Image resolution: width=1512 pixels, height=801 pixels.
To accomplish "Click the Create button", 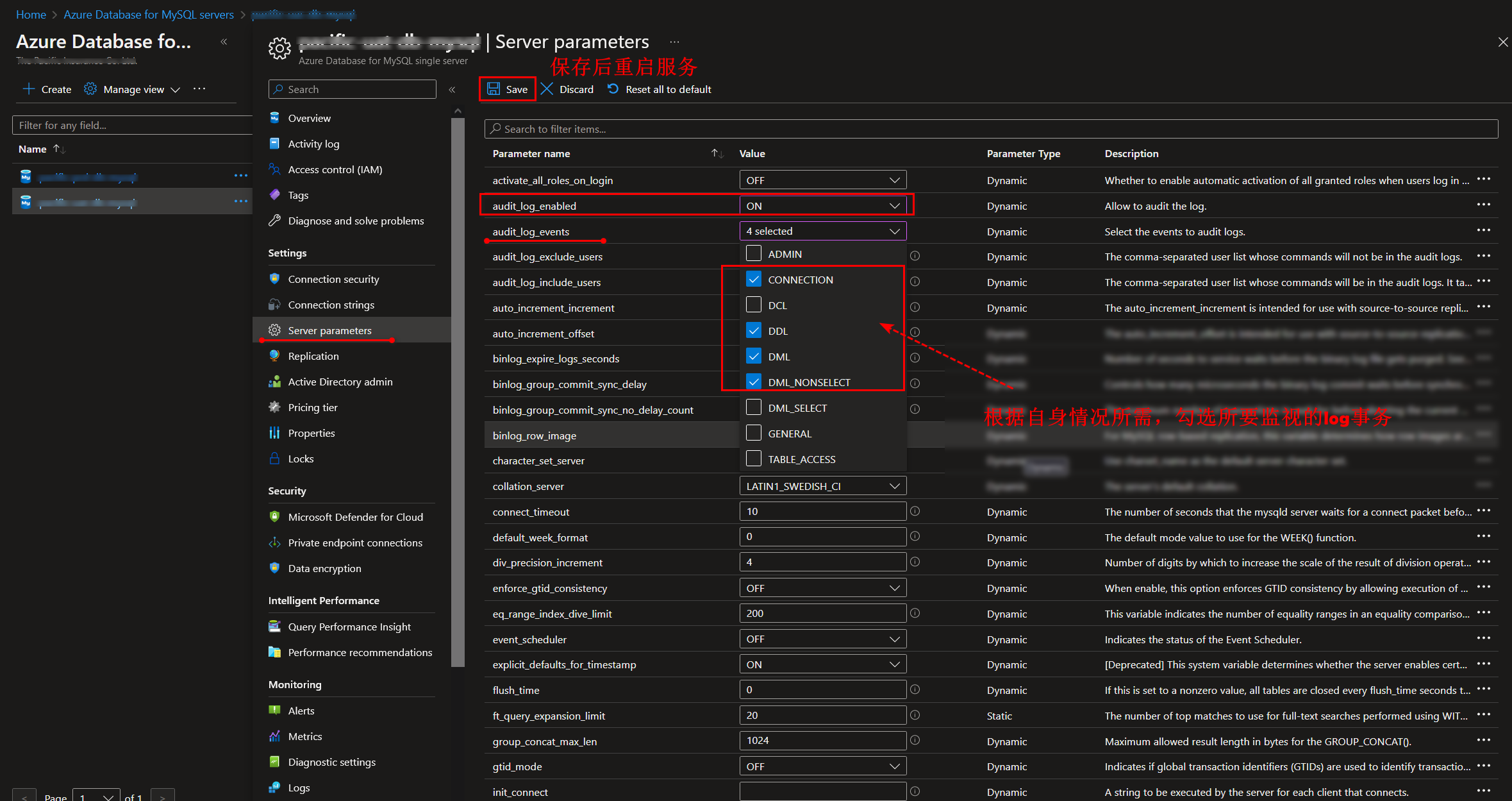I will pyautogui.click(x=47, y=89).
